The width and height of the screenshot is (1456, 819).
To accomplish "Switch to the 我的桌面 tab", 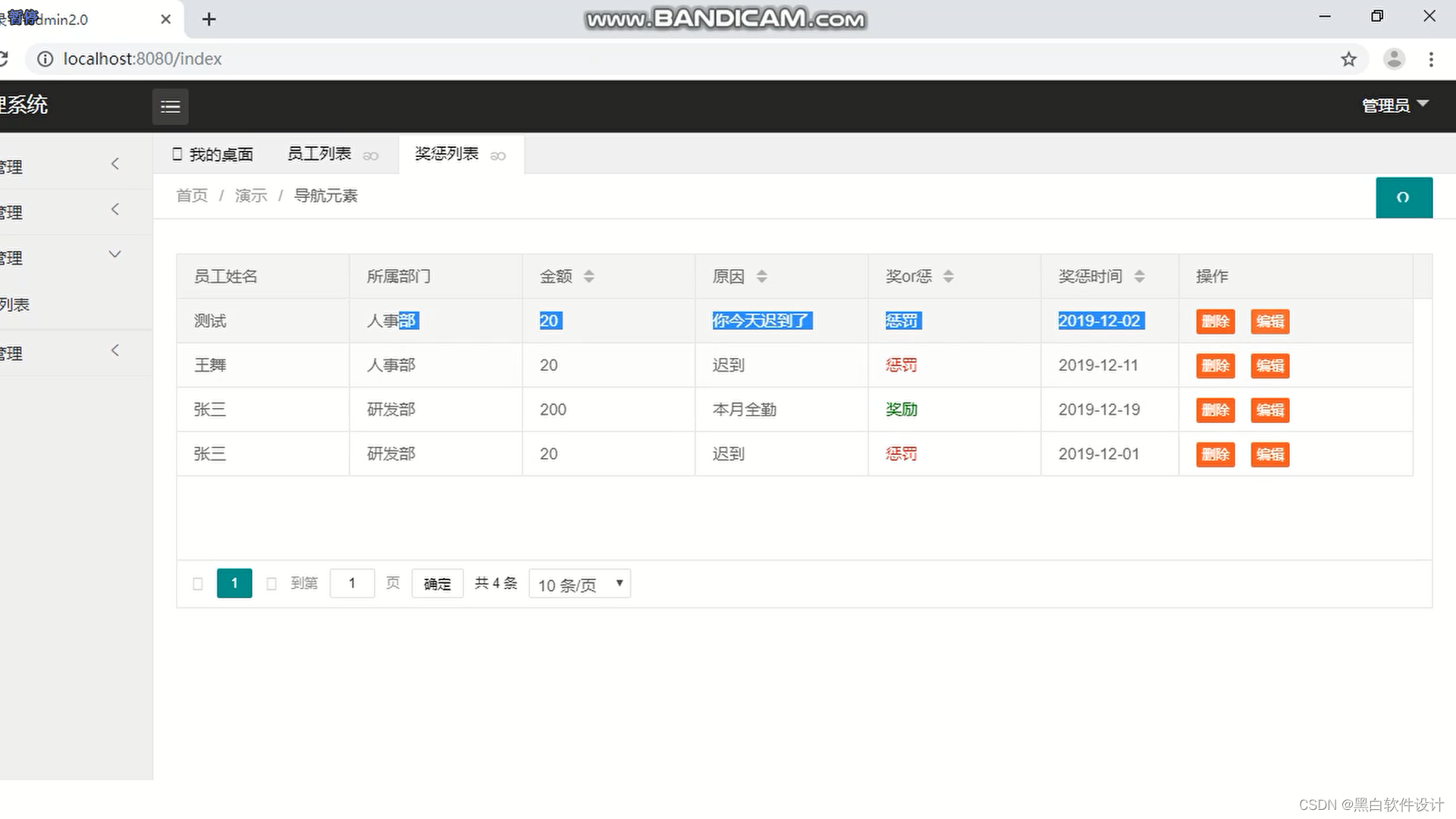I will 213,154.
